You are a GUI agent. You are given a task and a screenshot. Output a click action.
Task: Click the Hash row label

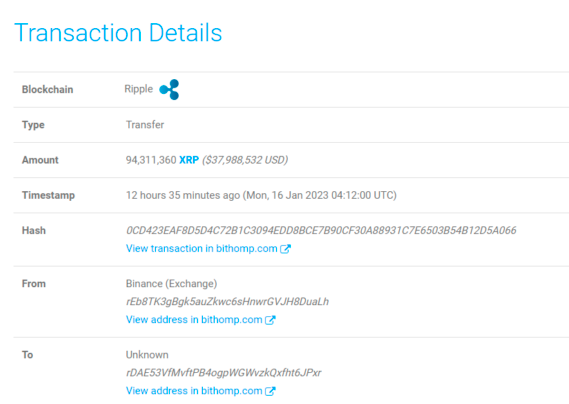34,231
